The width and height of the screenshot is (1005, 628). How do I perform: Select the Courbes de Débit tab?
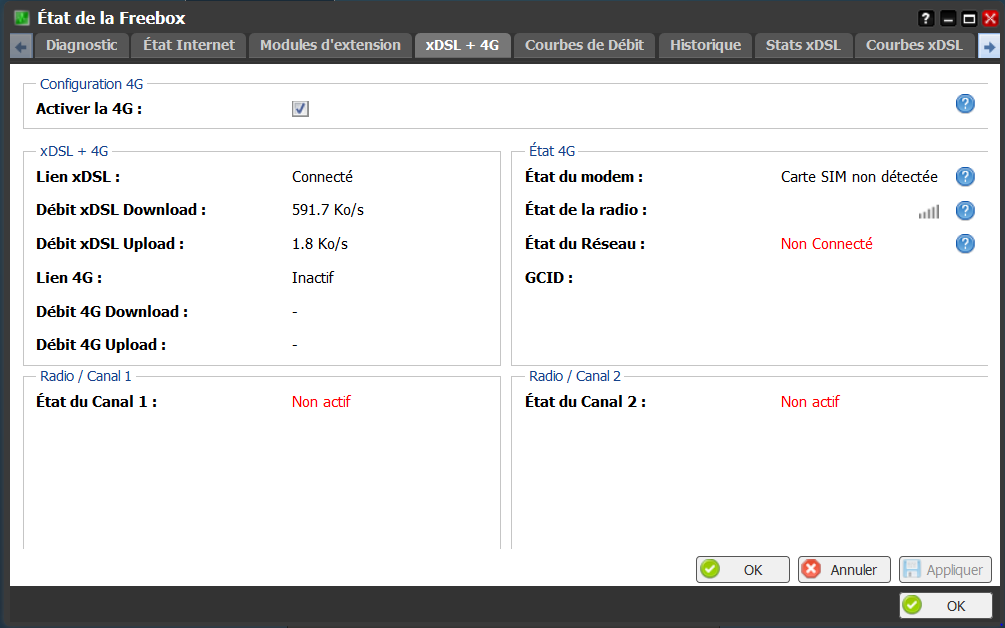585,45
